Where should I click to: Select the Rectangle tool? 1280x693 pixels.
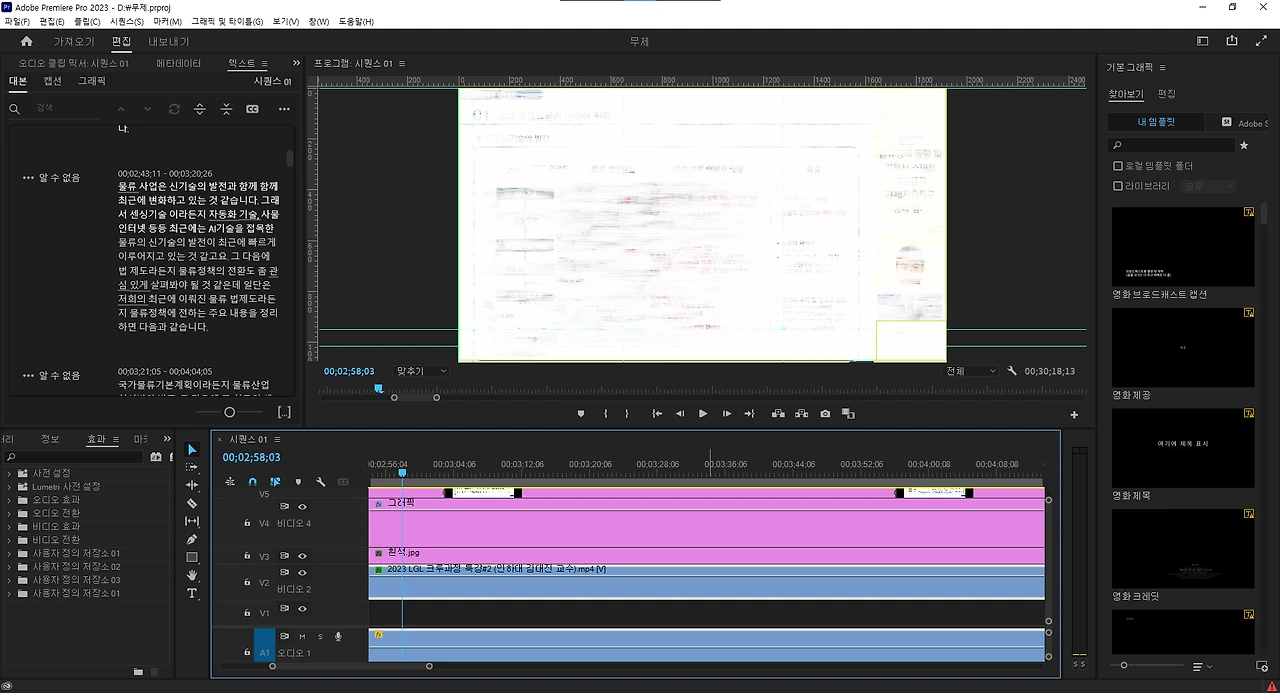(192, 557)
